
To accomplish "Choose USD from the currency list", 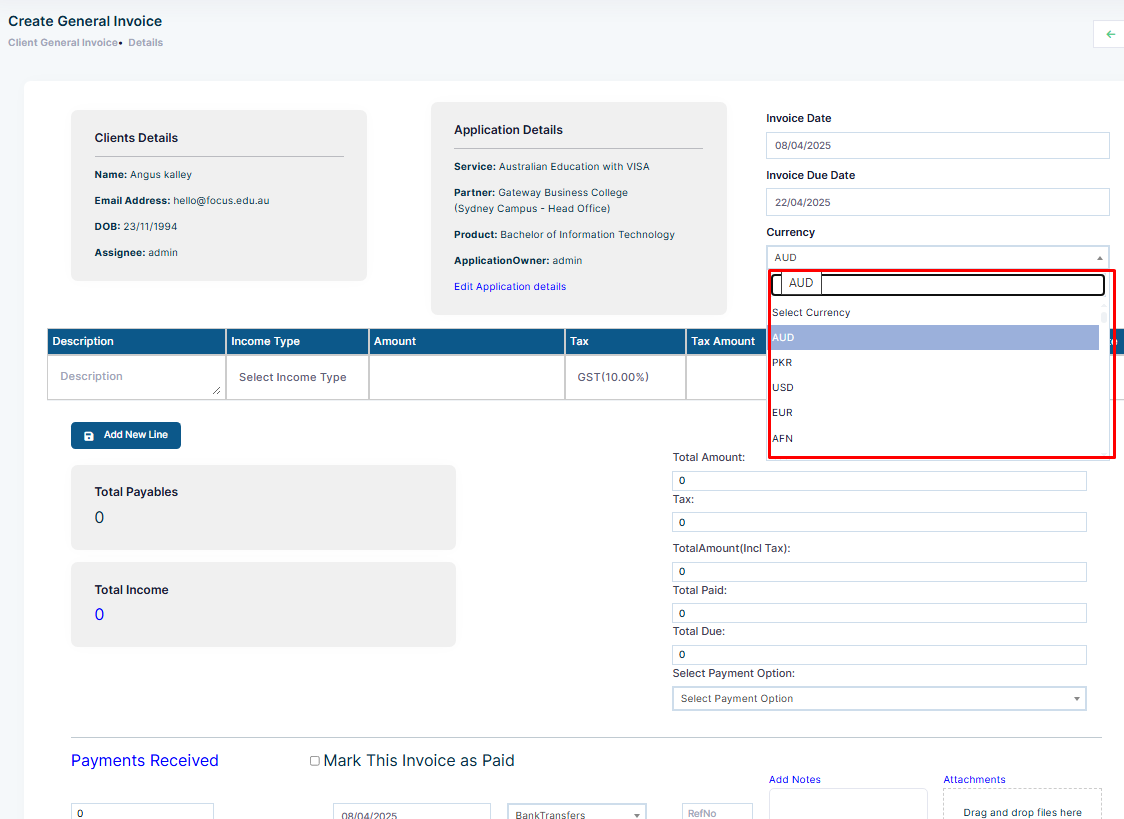I will tap(934, 388).
